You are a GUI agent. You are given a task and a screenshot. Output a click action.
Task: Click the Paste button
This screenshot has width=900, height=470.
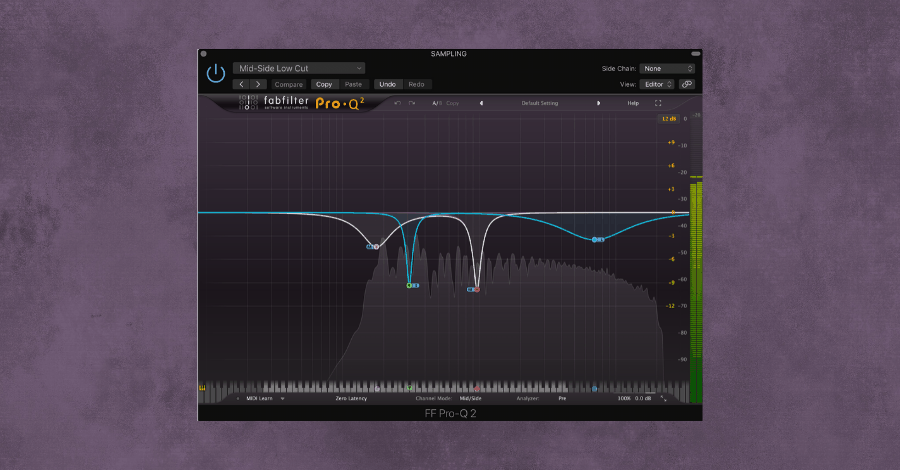353,84
